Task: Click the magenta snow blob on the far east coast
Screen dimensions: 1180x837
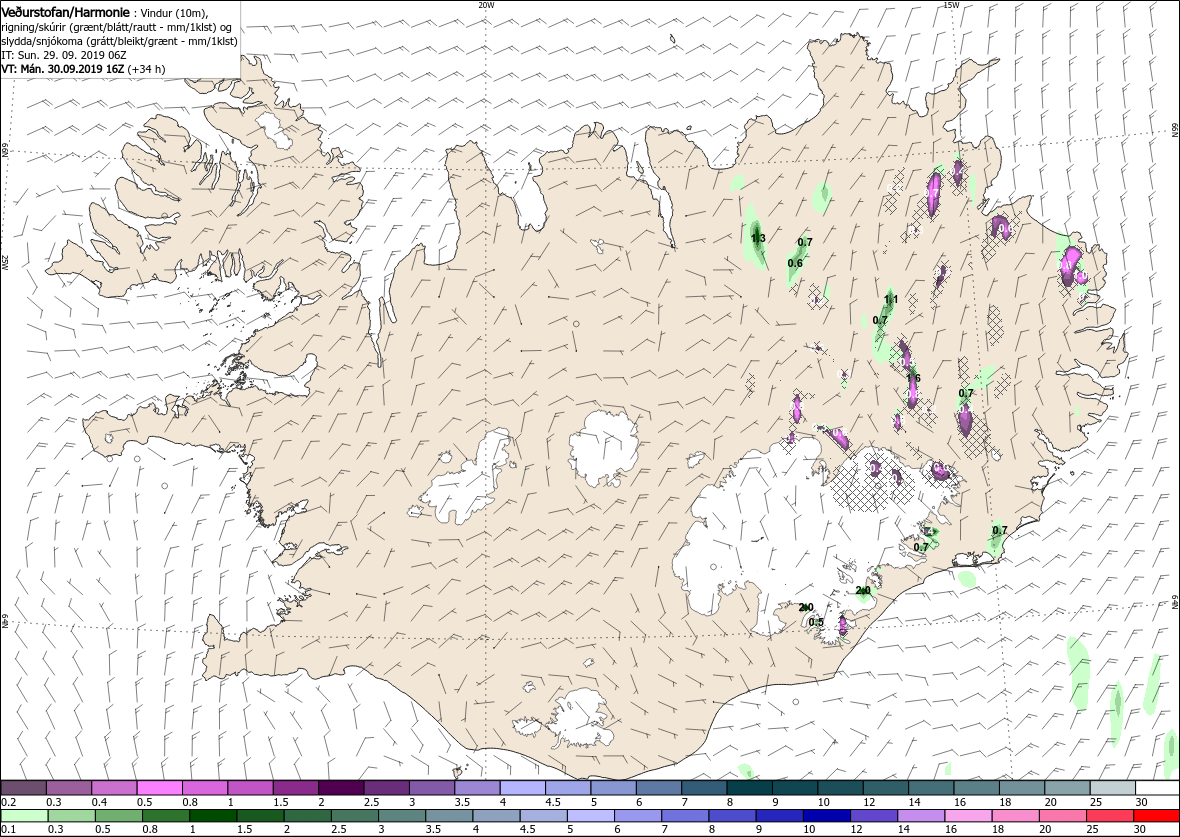Action: (x=1071, y=266)
